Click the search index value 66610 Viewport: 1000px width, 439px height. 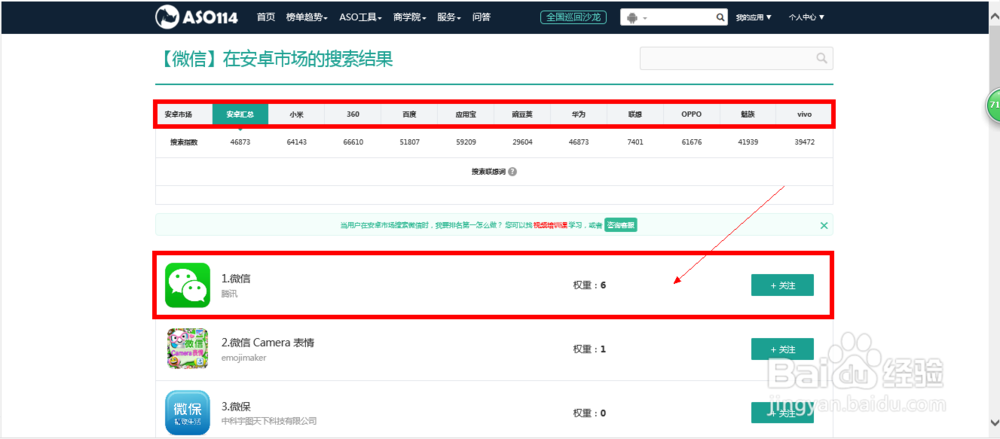(353, 142)
